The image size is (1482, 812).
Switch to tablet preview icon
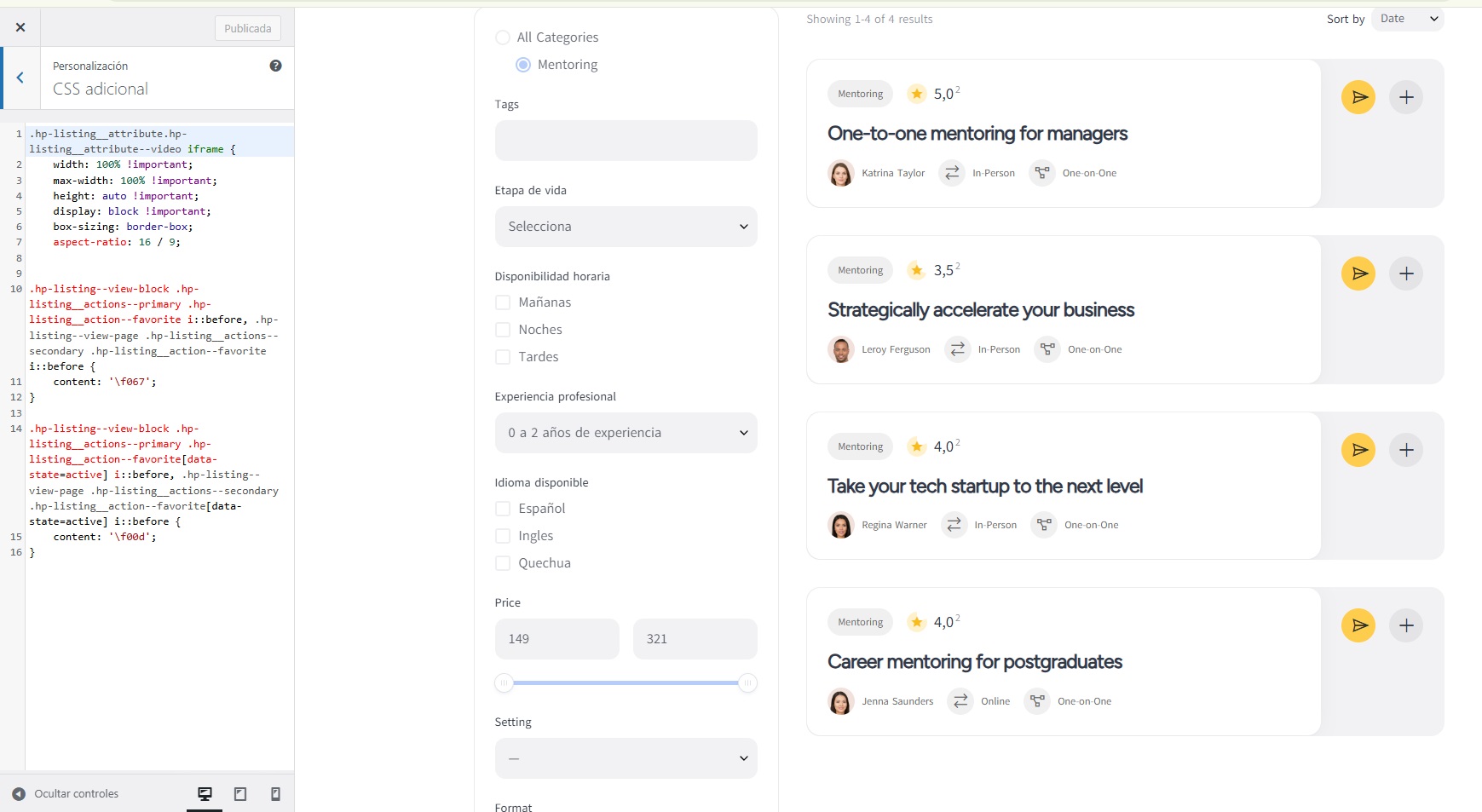pyautogui.click(x=240, y=794)
